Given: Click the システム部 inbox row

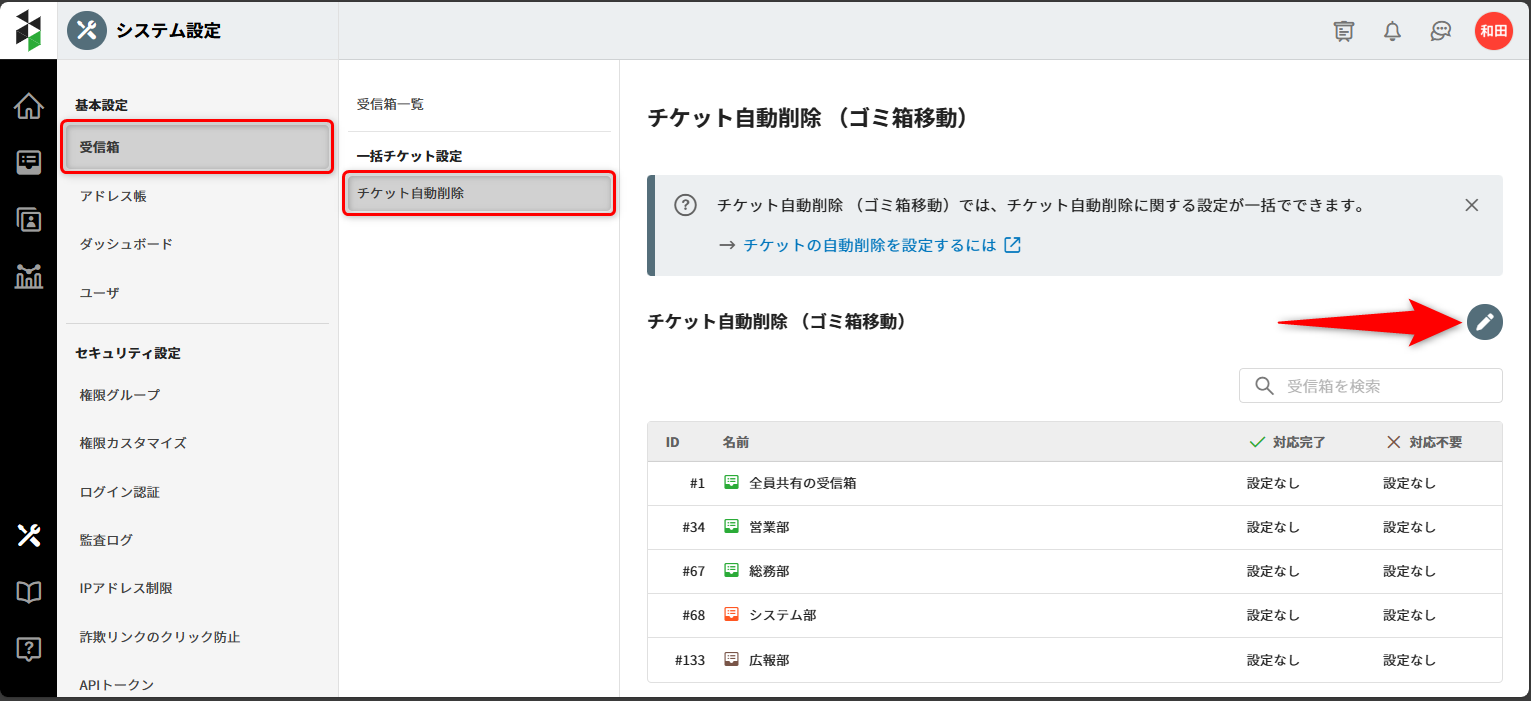Looking at the screenshot, I should [782, 615].
